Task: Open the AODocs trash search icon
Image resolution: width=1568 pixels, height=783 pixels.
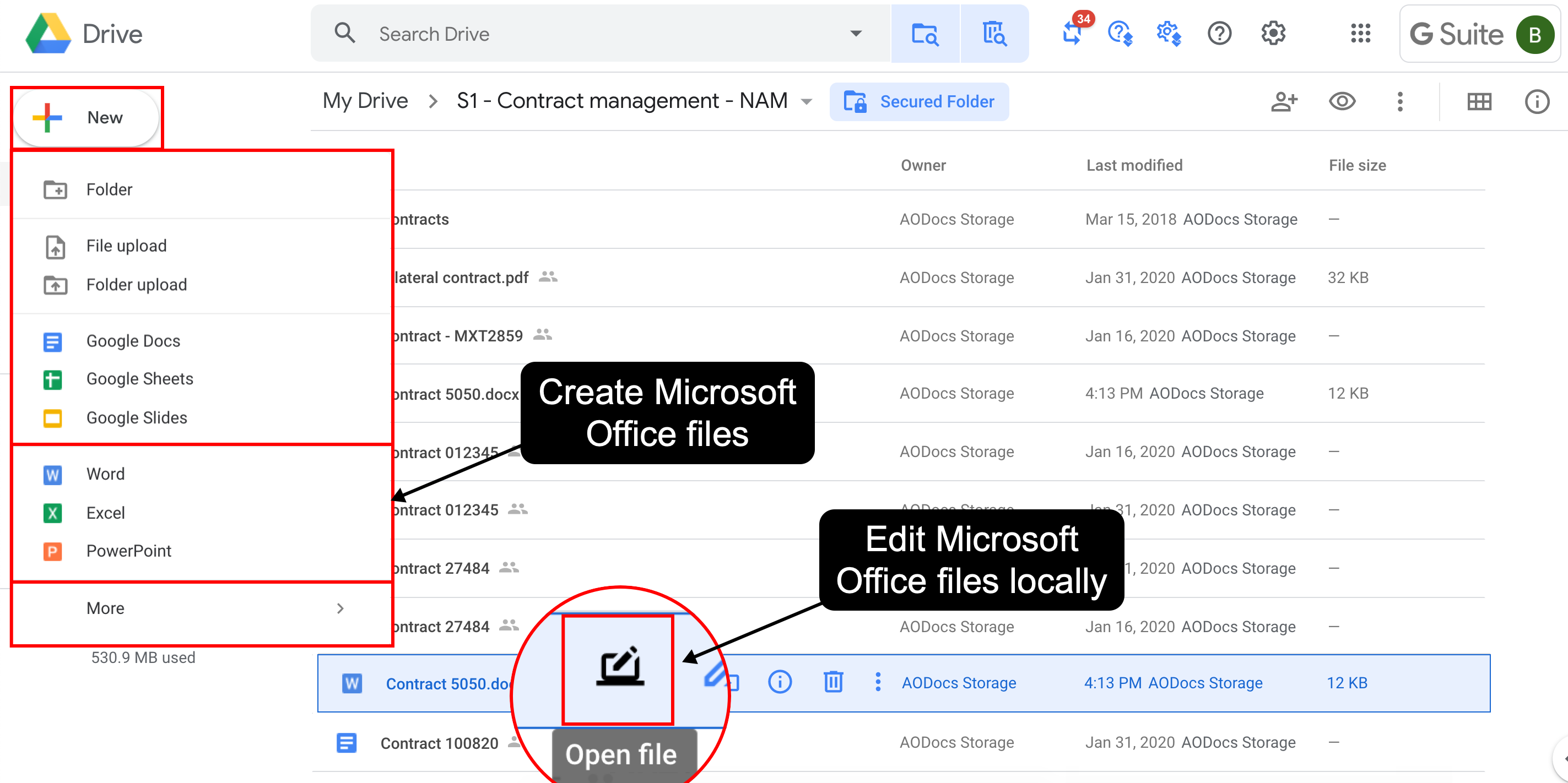Action: point(994,34)
